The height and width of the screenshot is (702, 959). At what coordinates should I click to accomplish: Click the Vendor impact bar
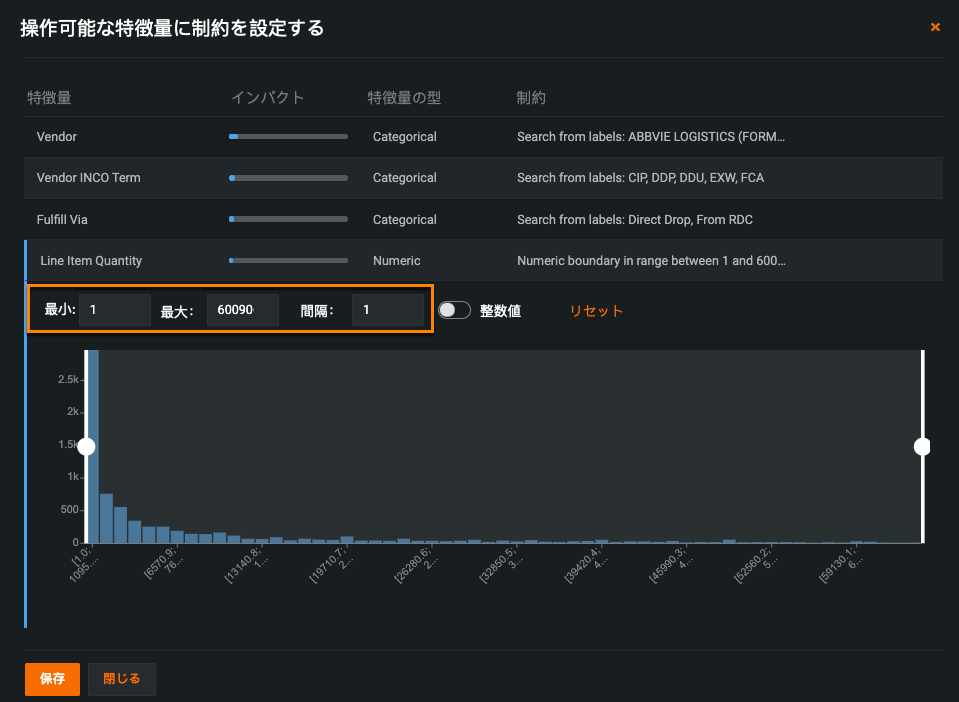(x=288, y=136)
